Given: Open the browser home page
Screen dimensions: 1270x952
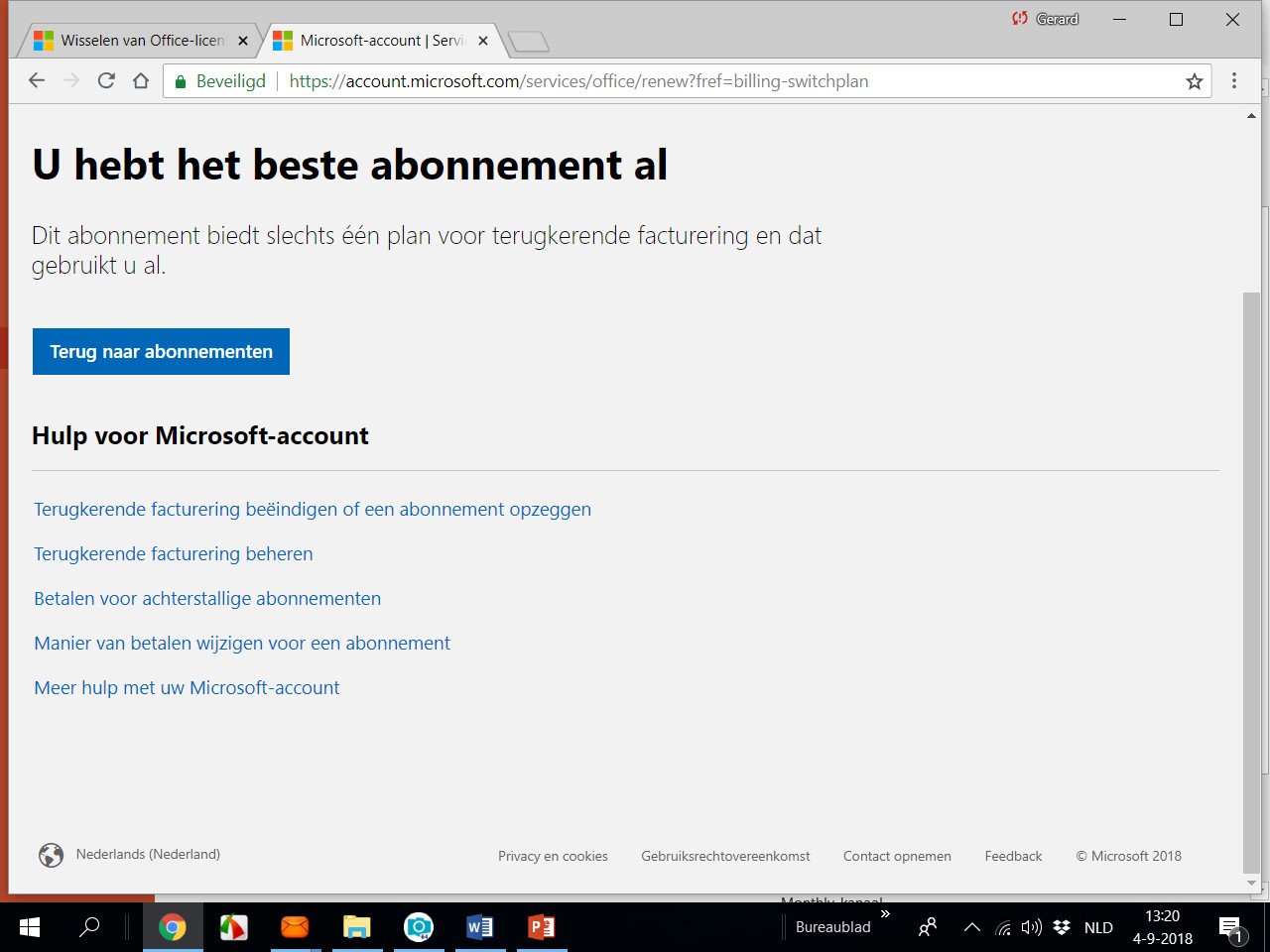Looking at the screenshot, I should click(x=141, y=81).
